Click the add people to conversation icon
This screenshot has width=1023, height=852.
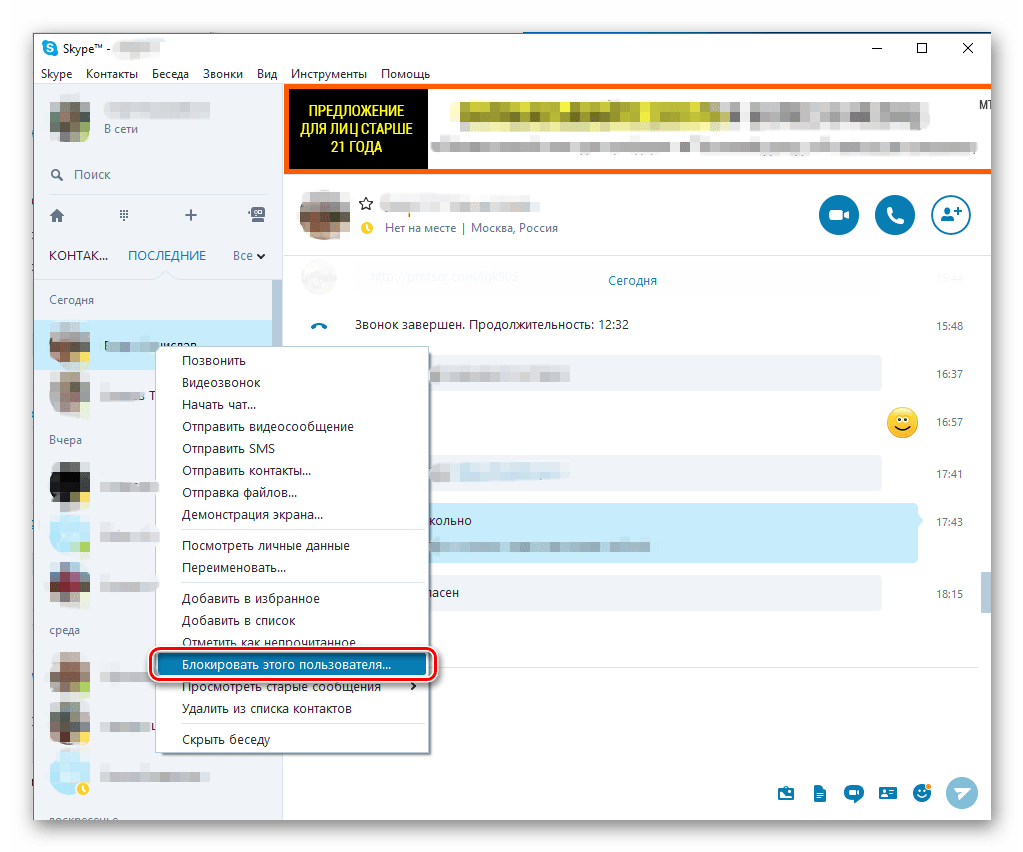[x=950, y=214]
